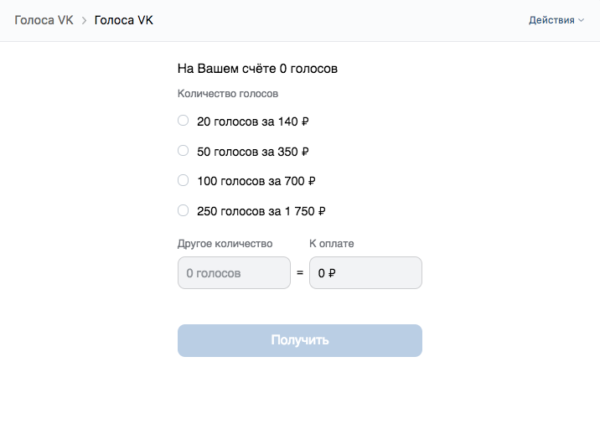The height and width of the screenshot is (424, 600).
Task: Click the "50 голосов за 350 ₽" label text
Action: (x=253, y=152)
